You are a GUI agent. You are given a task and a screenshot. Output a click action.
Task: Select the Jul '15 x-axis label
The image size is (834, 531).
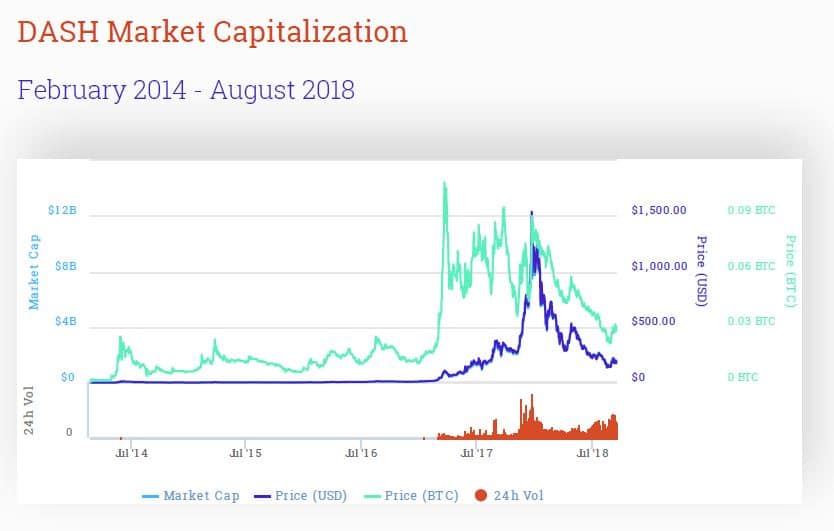tap(246, 454)
